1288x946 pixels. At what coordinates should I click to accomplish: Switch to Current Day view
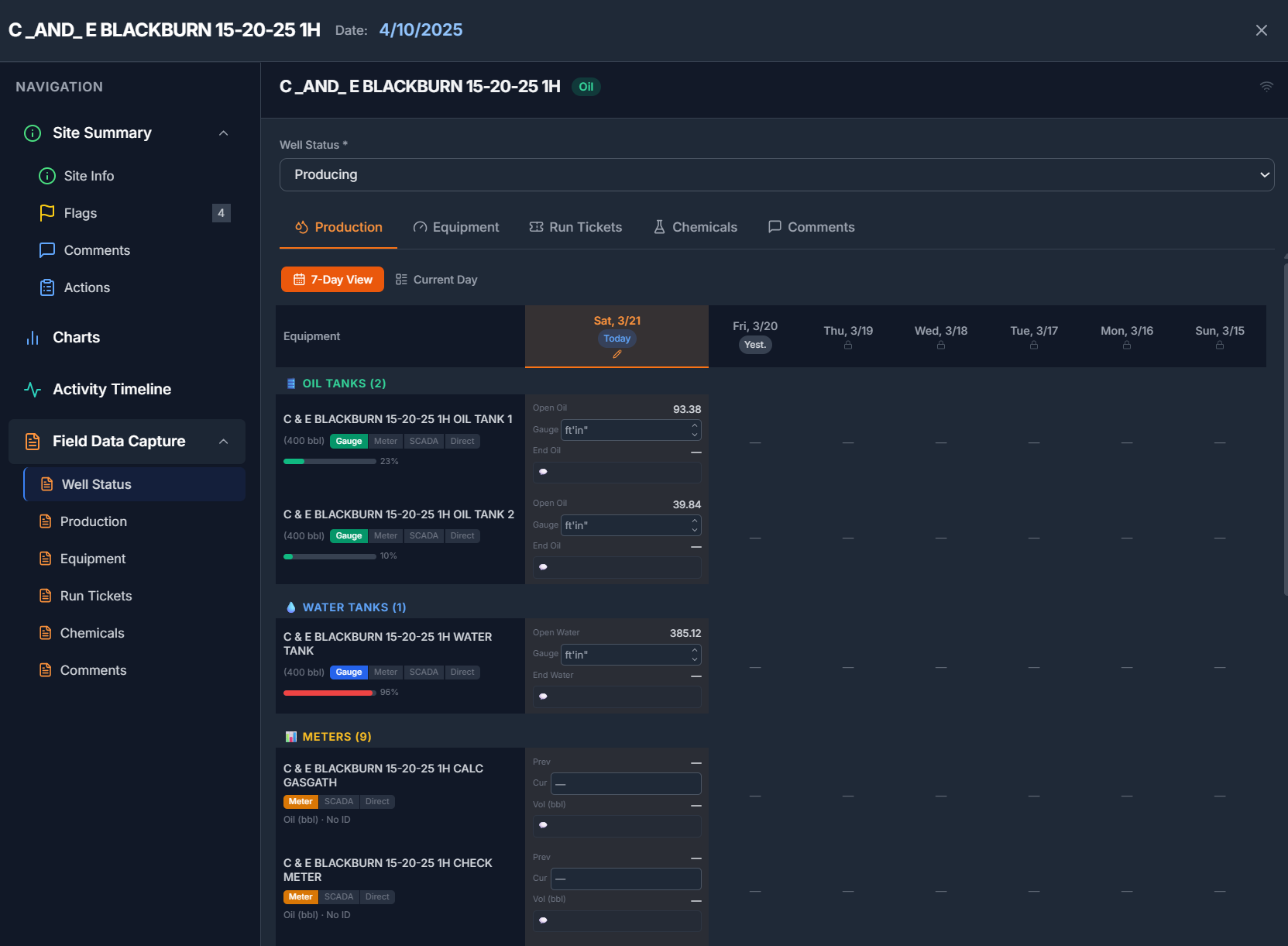click(437, 280)
